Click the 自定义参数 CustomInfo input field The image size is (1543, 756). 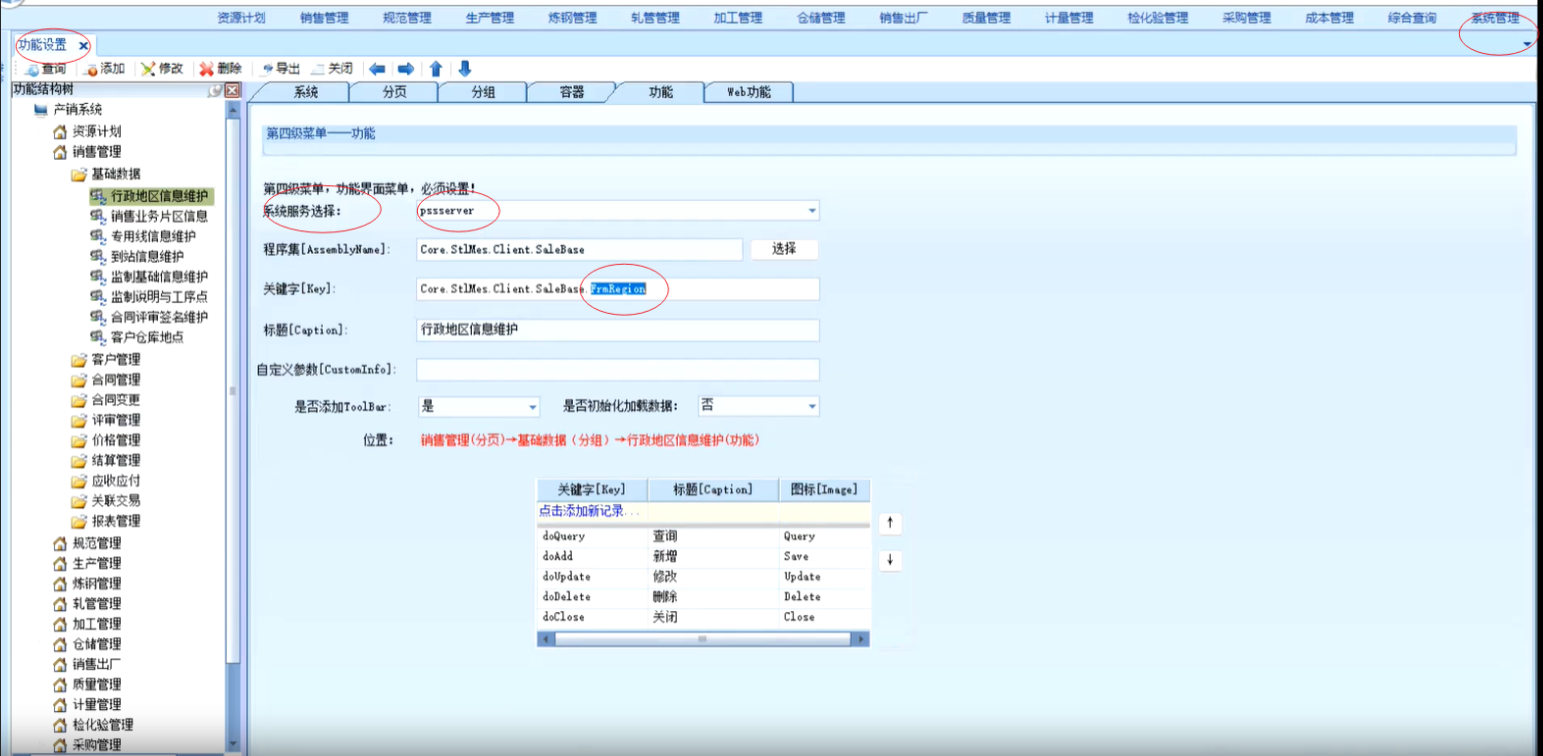(x=618, y=370)
